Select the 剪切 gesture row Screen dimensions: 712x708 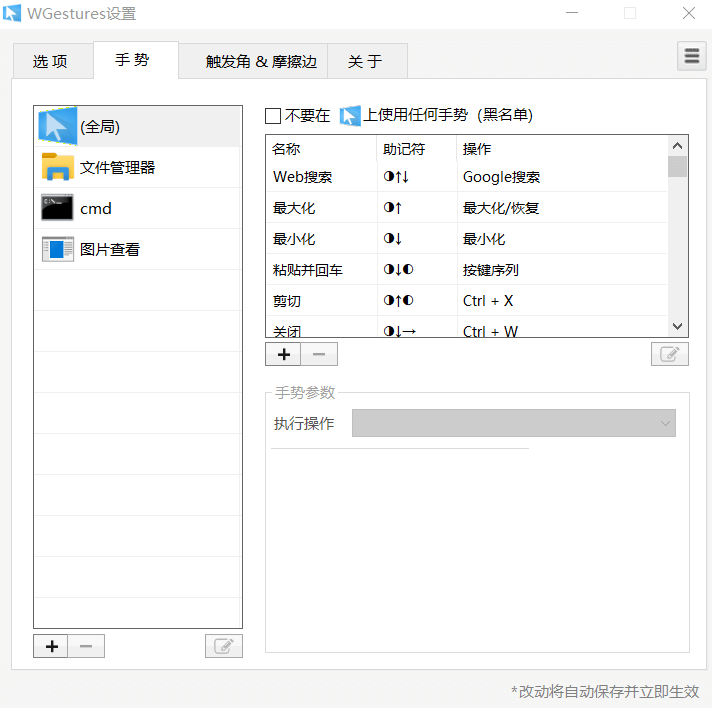tap(466, 301)
